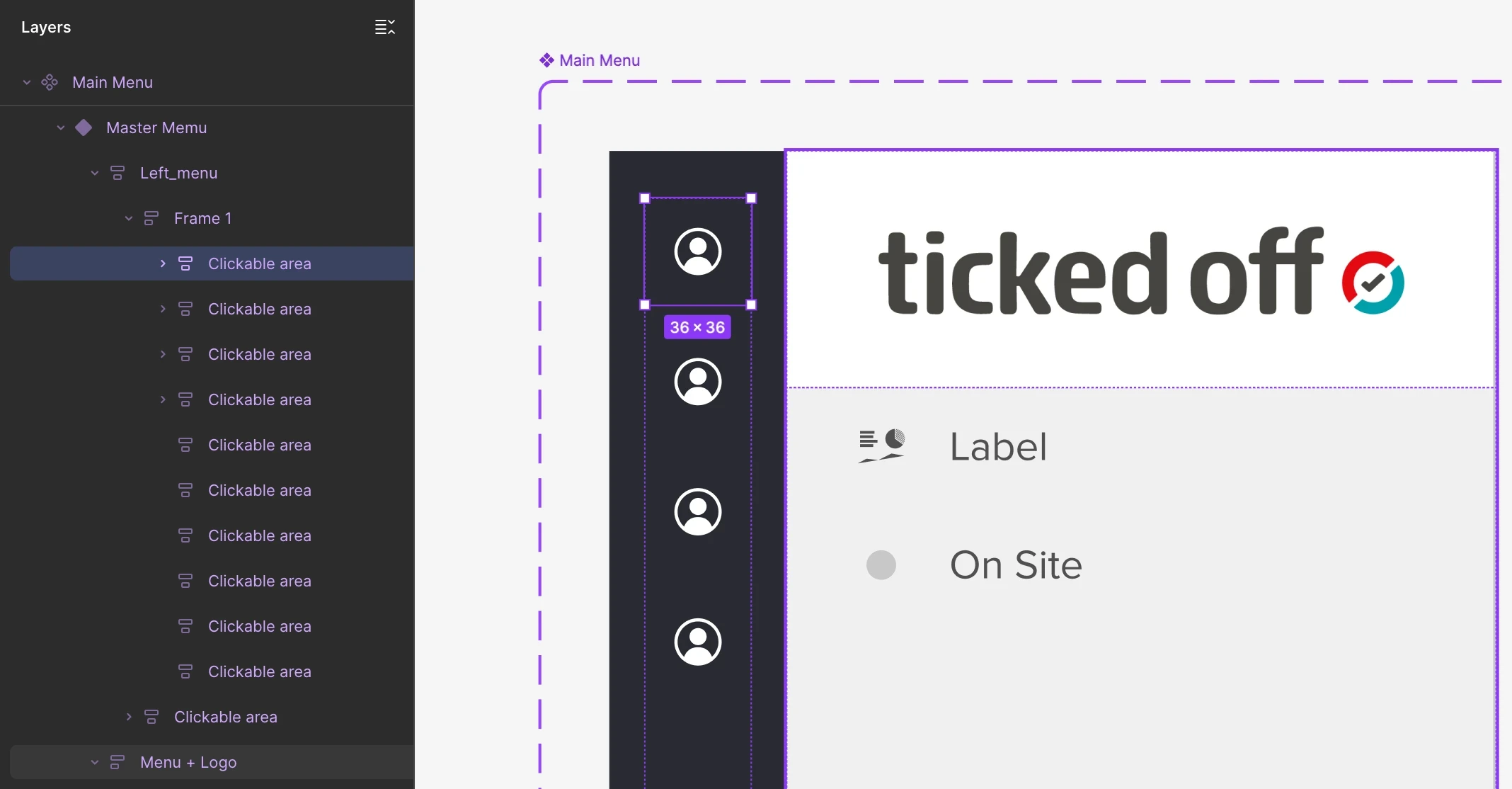Click the component set icon beside Main Menu layer
Screen dimensions: 1512x789
click(x=50, y=82)
